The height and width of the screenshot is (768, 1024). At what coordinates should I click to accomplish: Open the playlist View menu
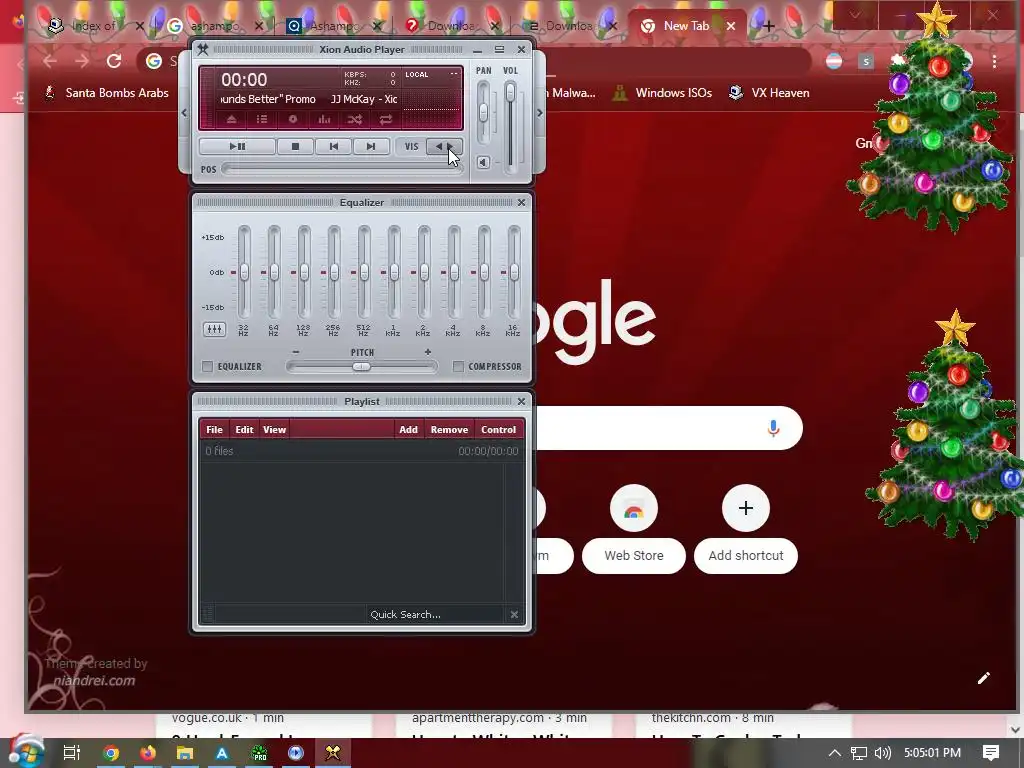click(274, 429)
